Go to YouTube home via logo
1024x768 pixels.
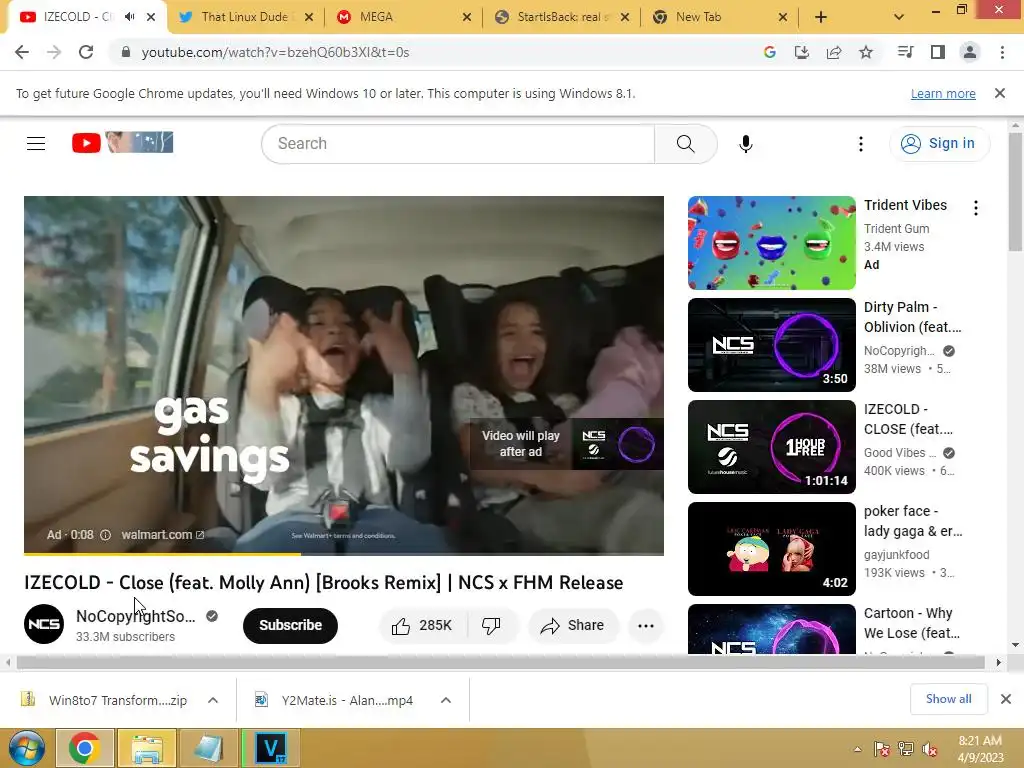[122, 142]
